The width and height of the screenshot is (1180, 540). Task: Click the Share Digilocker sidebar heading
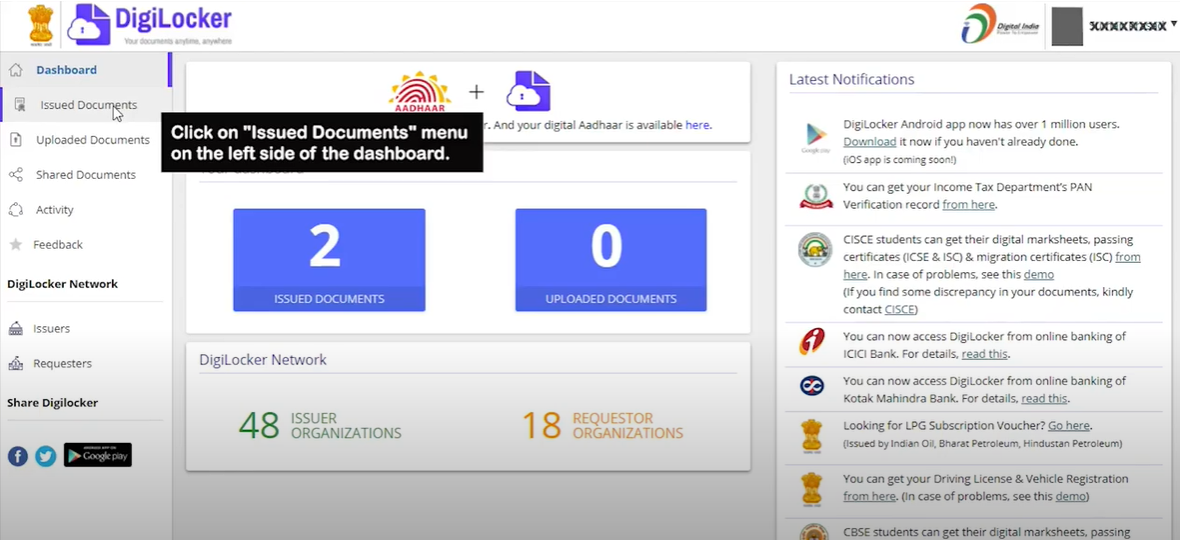53,402
